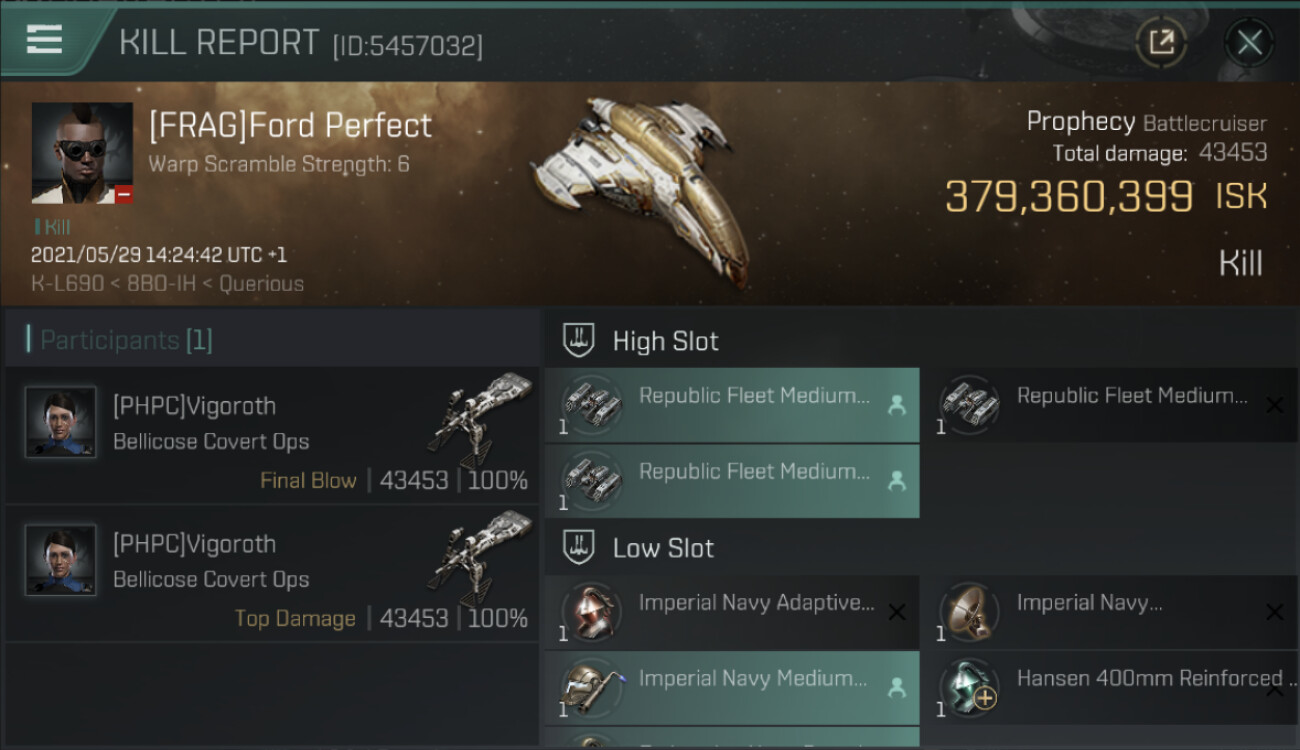Viewport: 1300px width, 750px height.
Task: Open Vigoroth's Final Blow portrait
Action: [61, 422]
